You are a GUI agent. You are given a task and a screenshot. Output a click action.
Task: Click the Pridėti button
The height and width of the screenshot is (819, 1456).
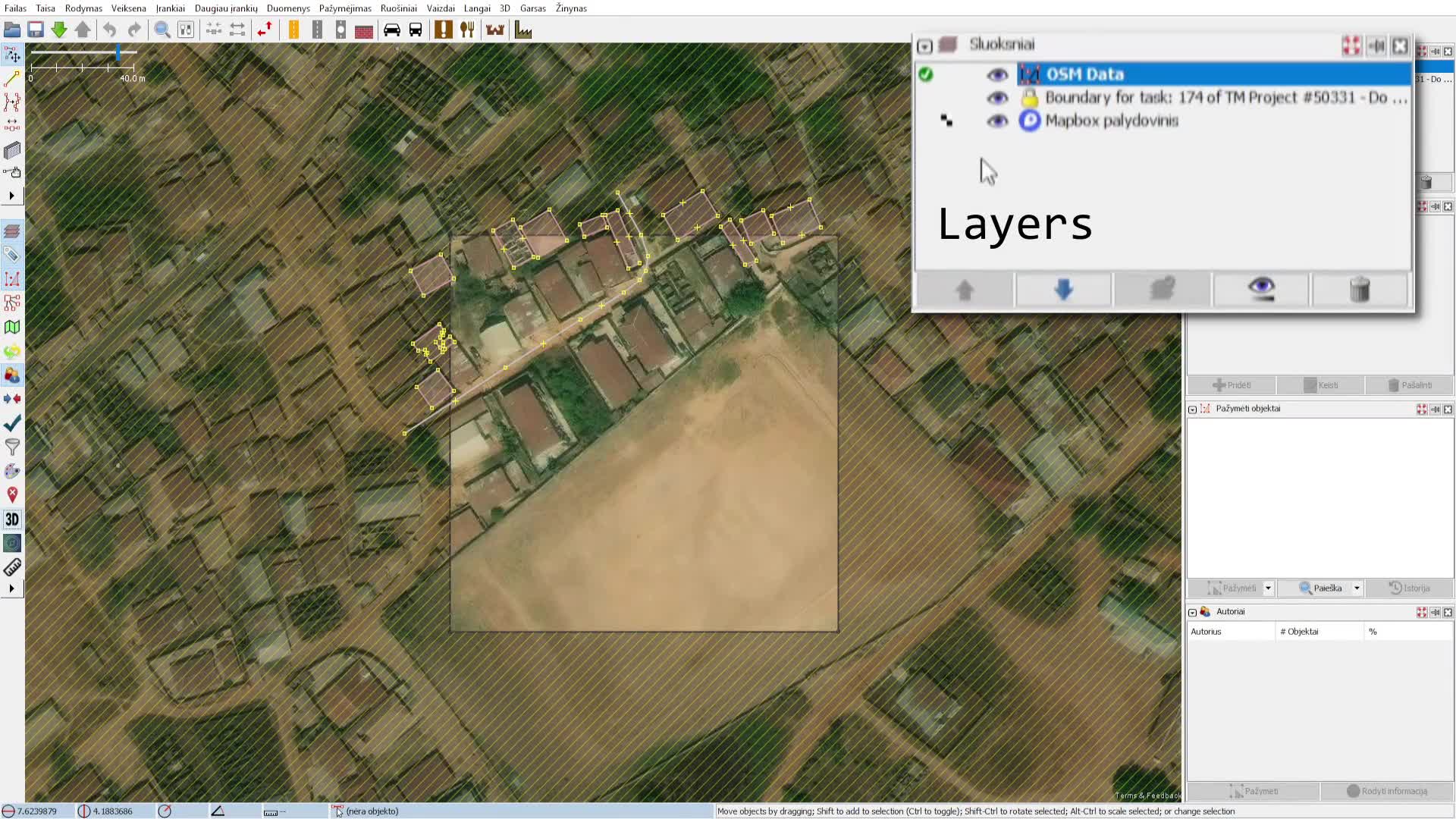(x=1232, y=385)
